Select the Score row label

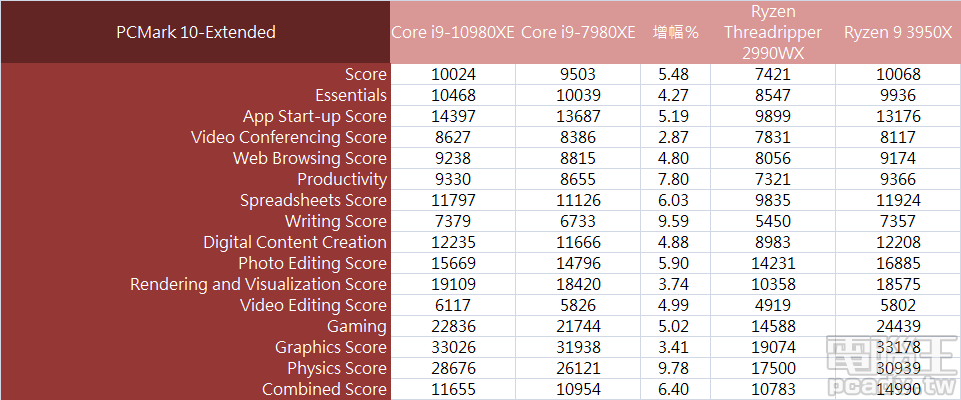(x=366, y=75)
